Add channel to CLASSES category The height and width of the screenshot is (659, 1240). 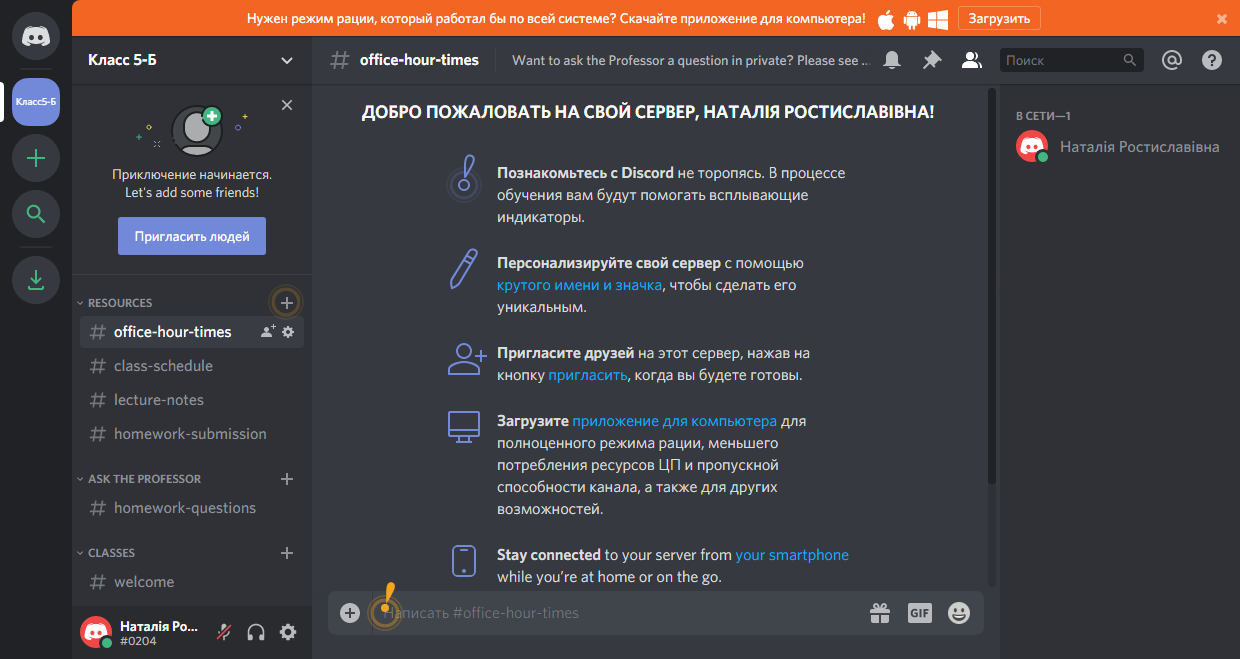[287, 553]
